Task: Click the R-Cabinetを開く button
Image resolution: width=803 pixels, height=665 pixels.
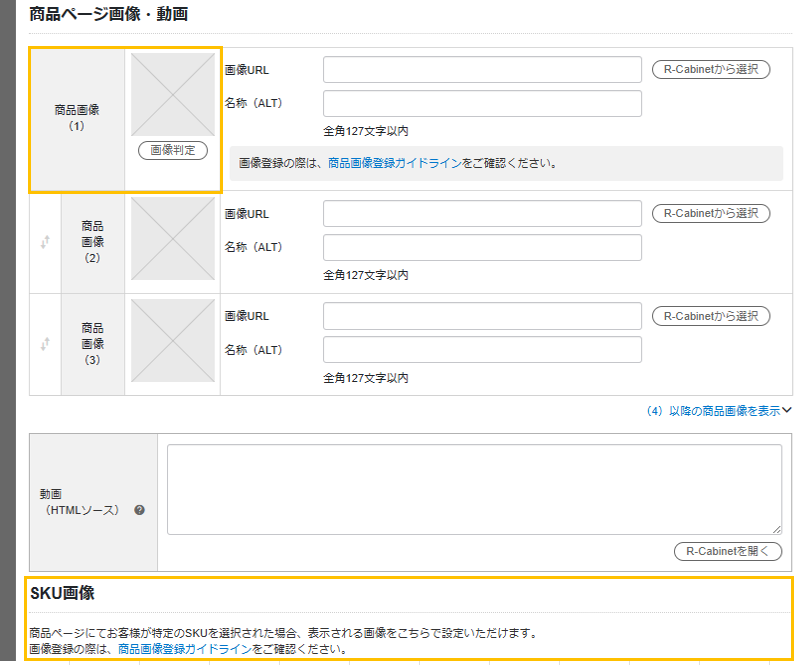Action: point(727,551)
